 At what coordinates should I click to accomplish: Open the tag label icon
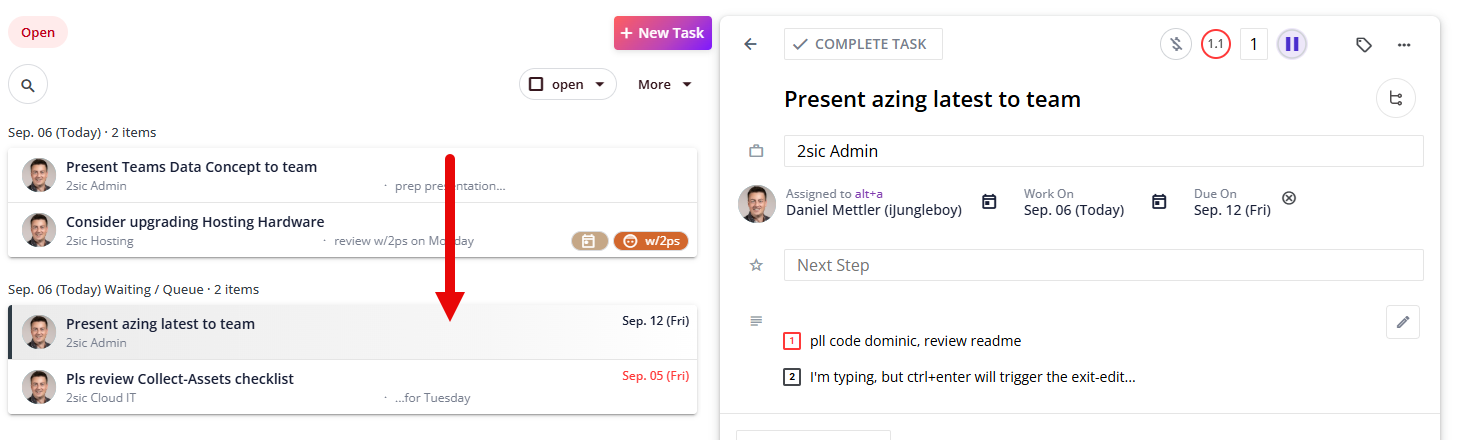coord(1363,44)
